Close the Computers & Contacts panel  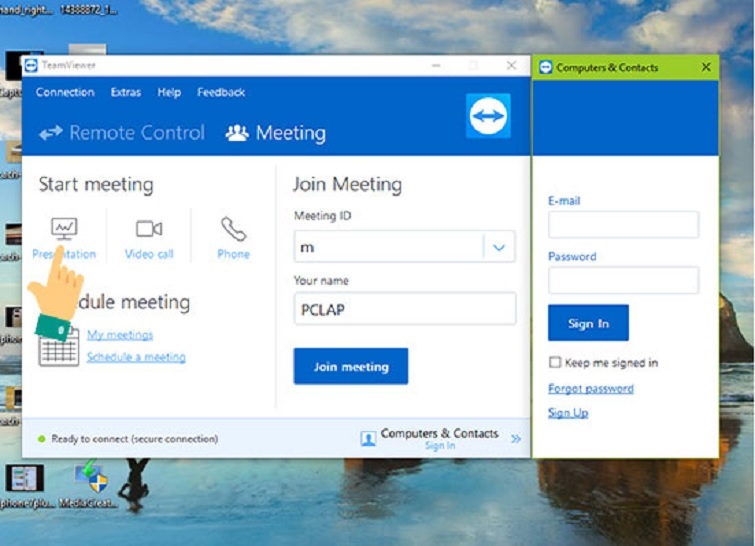(706, 67)
